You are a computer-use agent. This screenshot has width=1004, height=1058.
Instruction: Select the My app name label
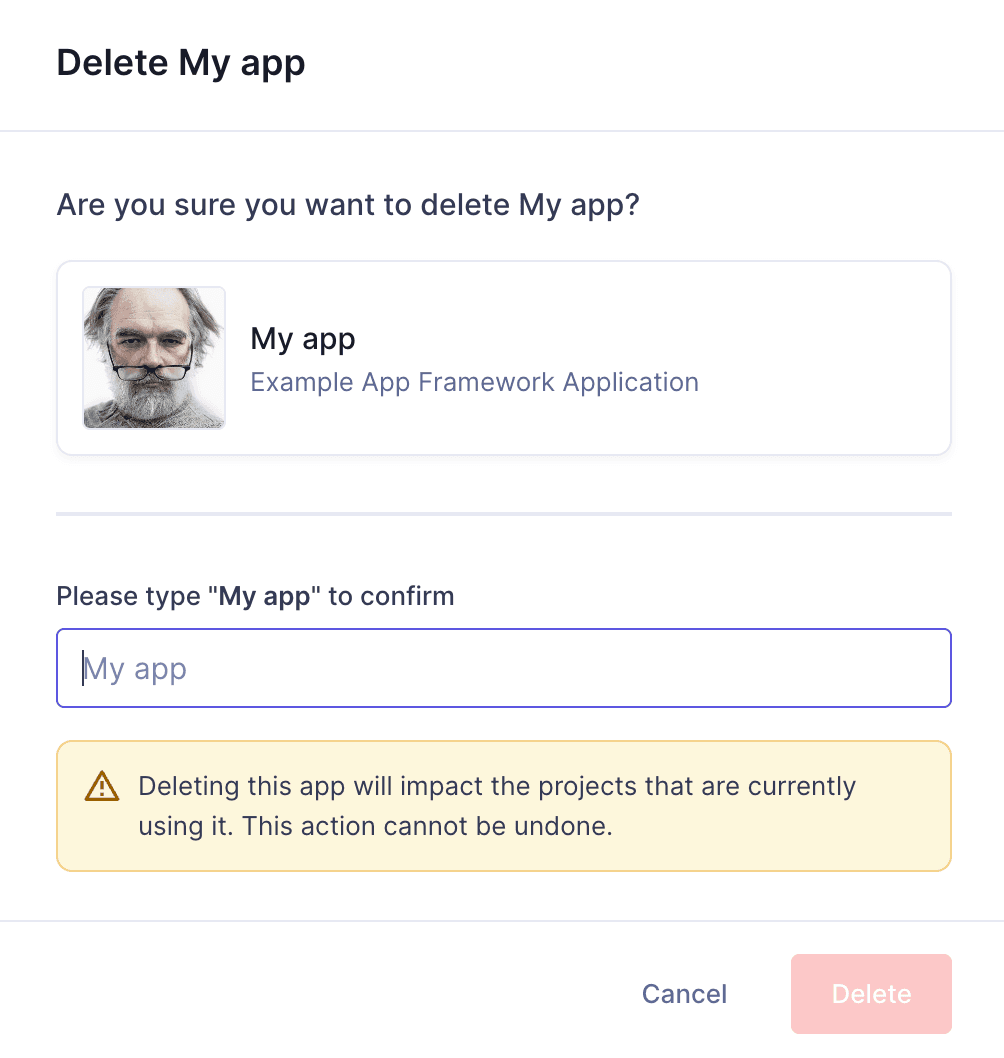302,339
